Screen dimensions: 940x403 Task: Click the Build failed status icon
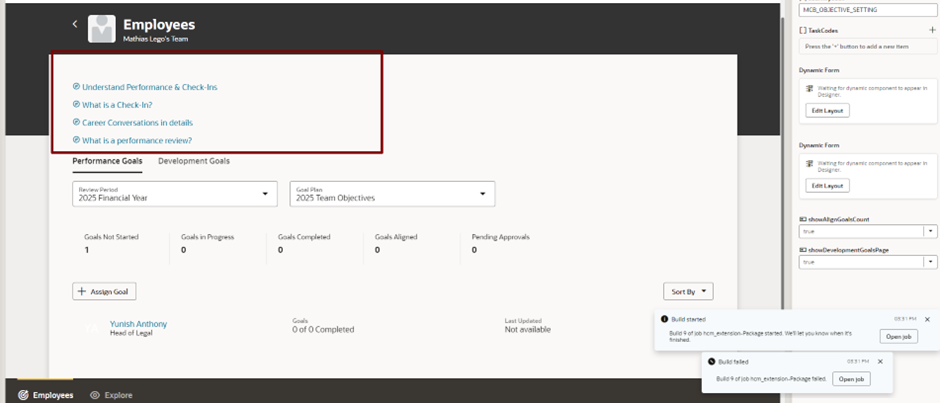[x=711, y=362]
